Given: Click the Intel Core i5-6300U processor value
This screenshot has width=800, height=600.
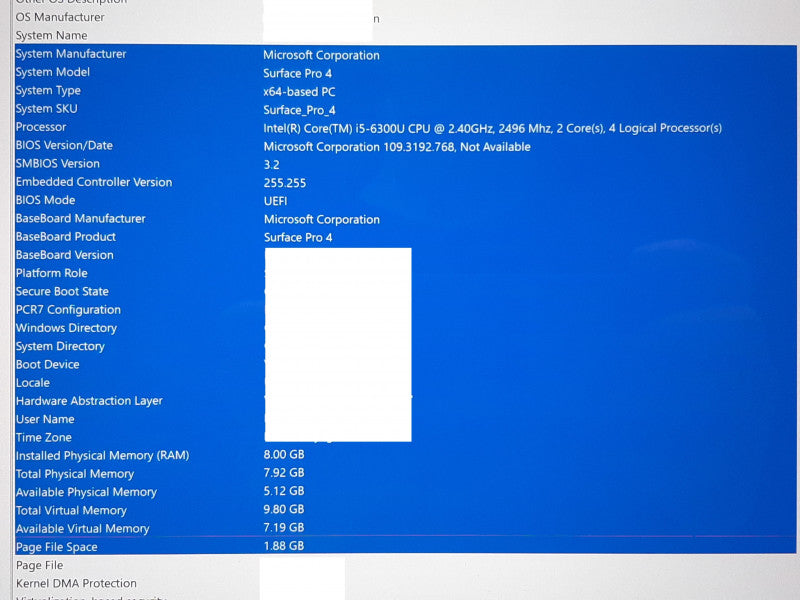Looking at the screenshot, I should 492,128.
